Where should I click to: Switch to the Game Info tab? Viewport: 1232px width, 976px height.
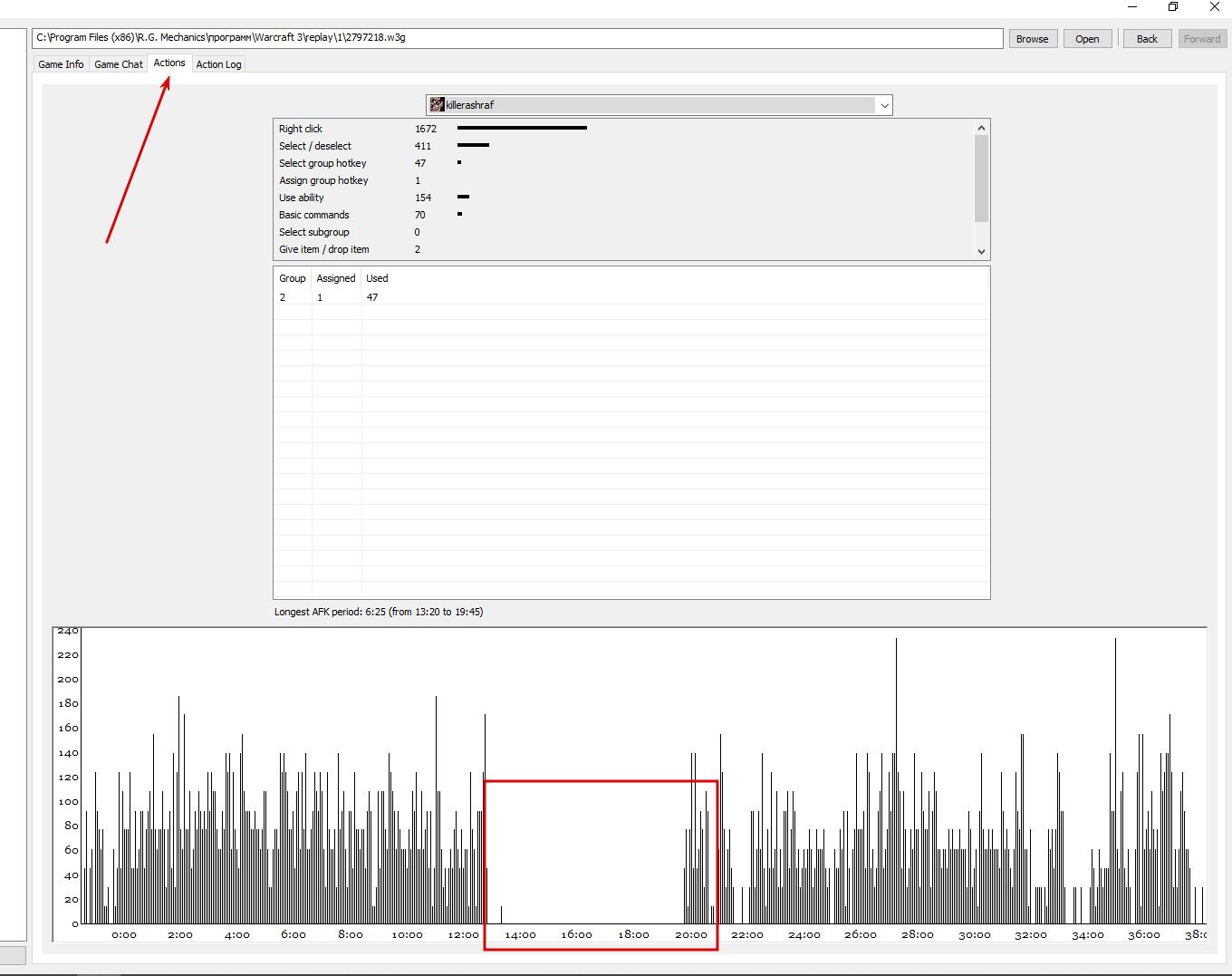pyautogui.click(x=61, y=64)
